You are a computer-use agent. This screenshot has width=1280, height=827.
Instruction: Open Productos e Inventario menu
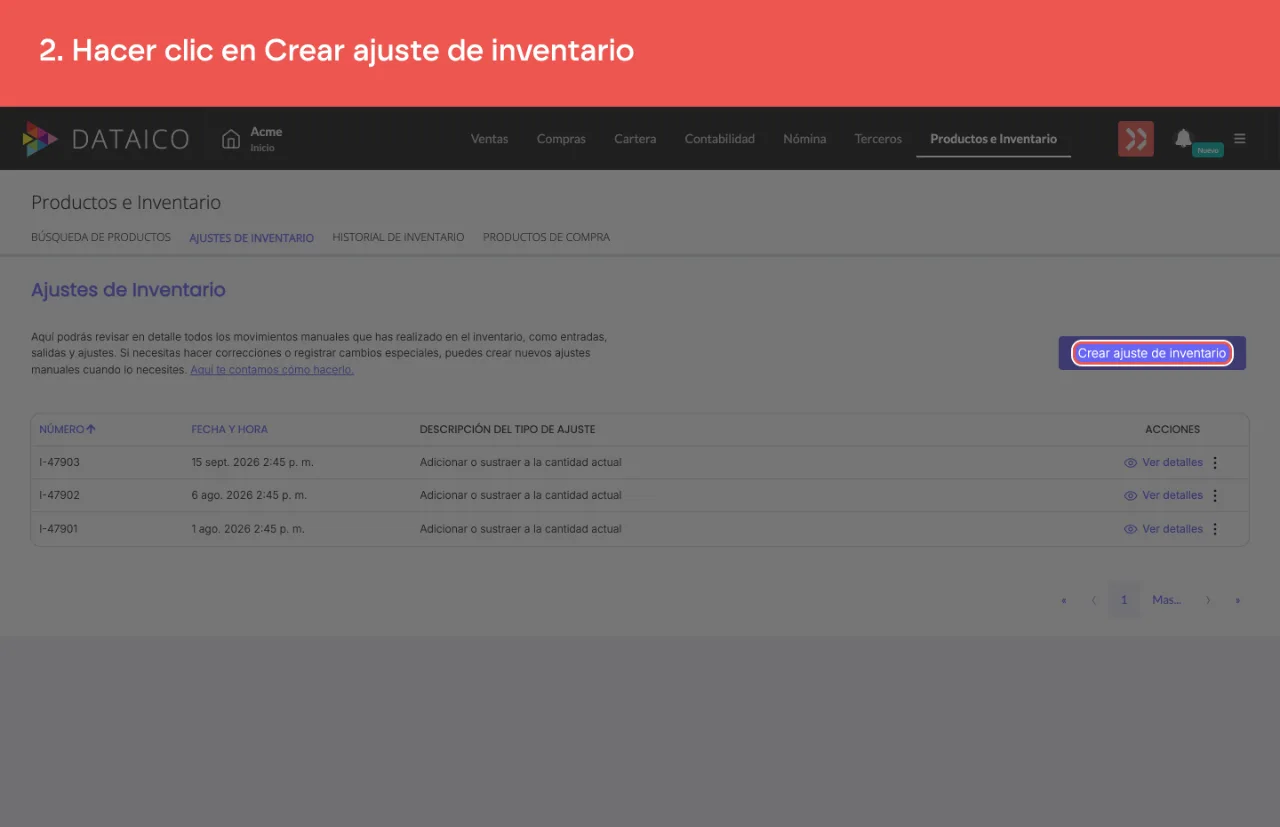[x=993, y=139]
